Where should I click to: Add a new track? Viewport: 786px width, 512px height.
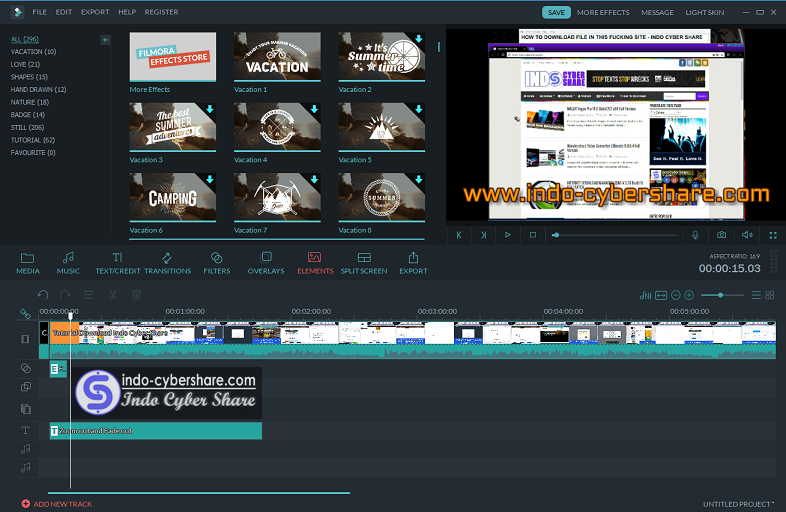pyautogui.click(x=57, y=503)
